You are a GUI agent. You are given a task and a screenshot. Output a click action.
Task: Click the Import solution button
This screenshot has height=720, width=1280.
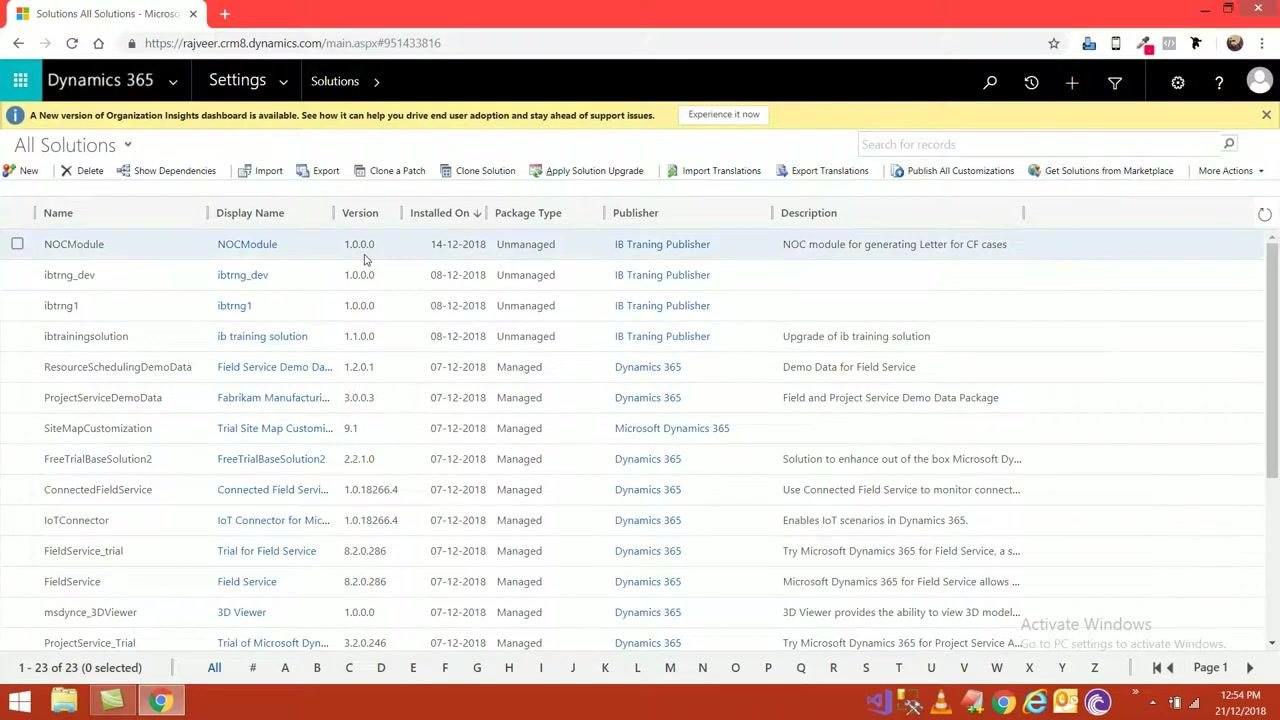[260, 171]
